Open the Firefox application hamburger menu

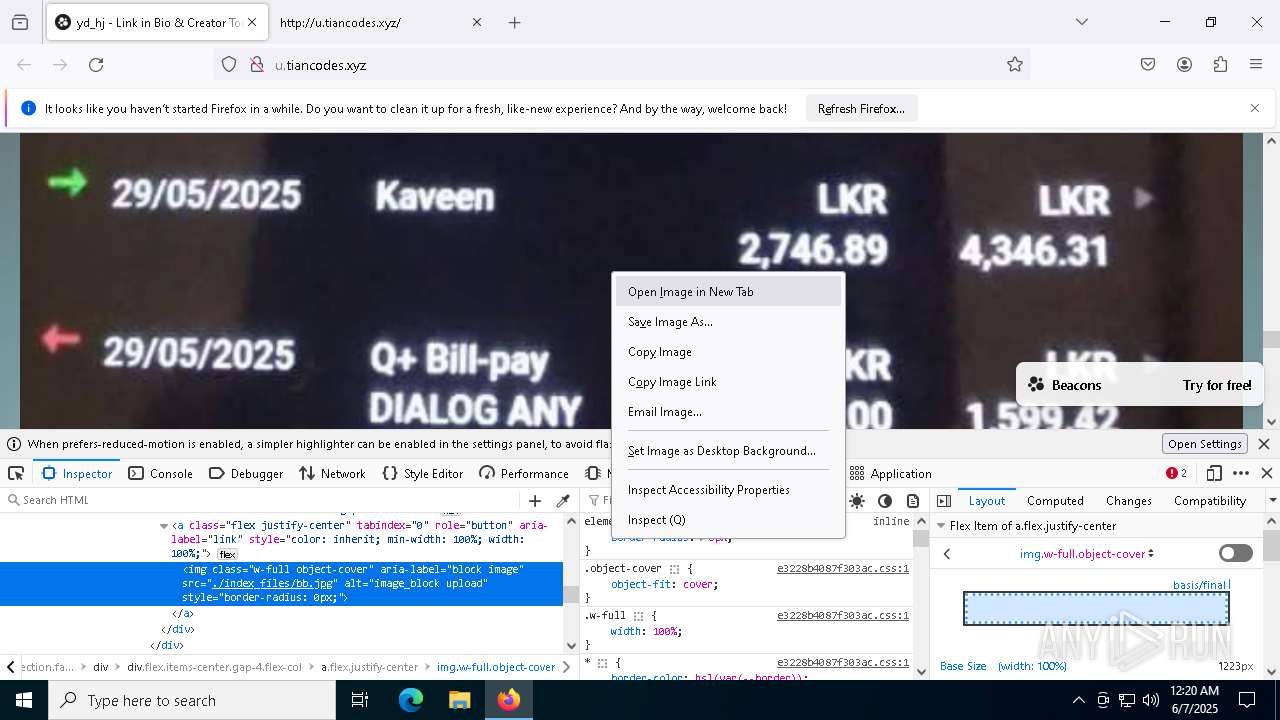pos(1256,65)
